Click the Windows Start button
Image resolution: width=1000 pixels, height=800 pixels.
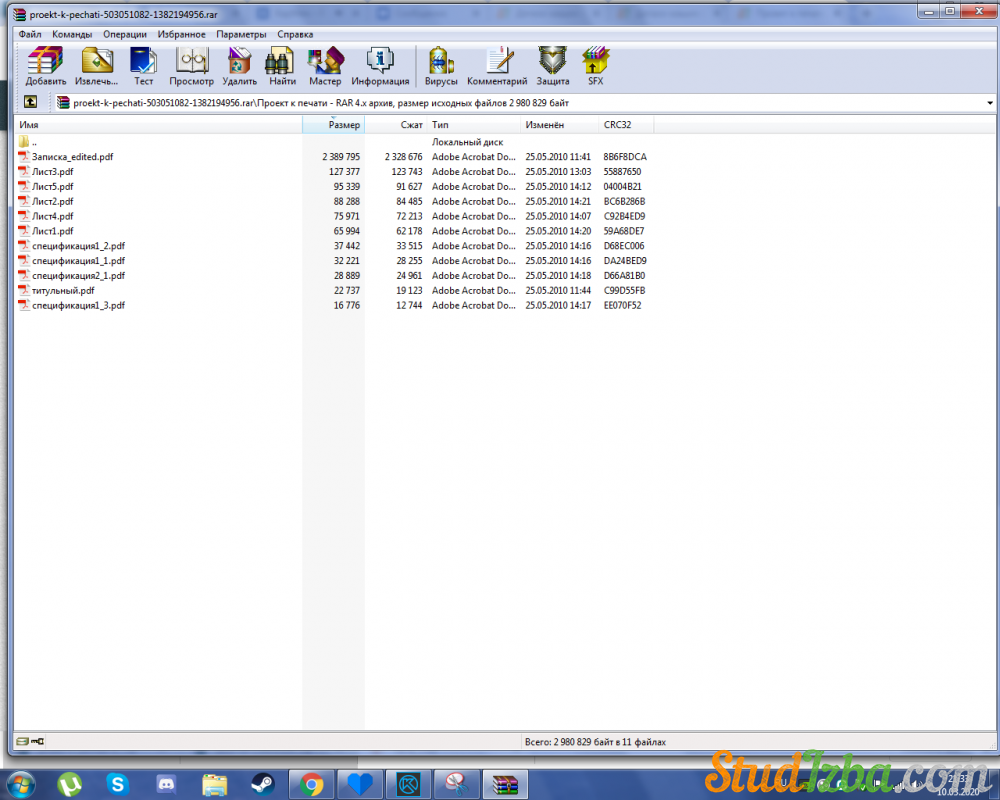pos(19,784)
